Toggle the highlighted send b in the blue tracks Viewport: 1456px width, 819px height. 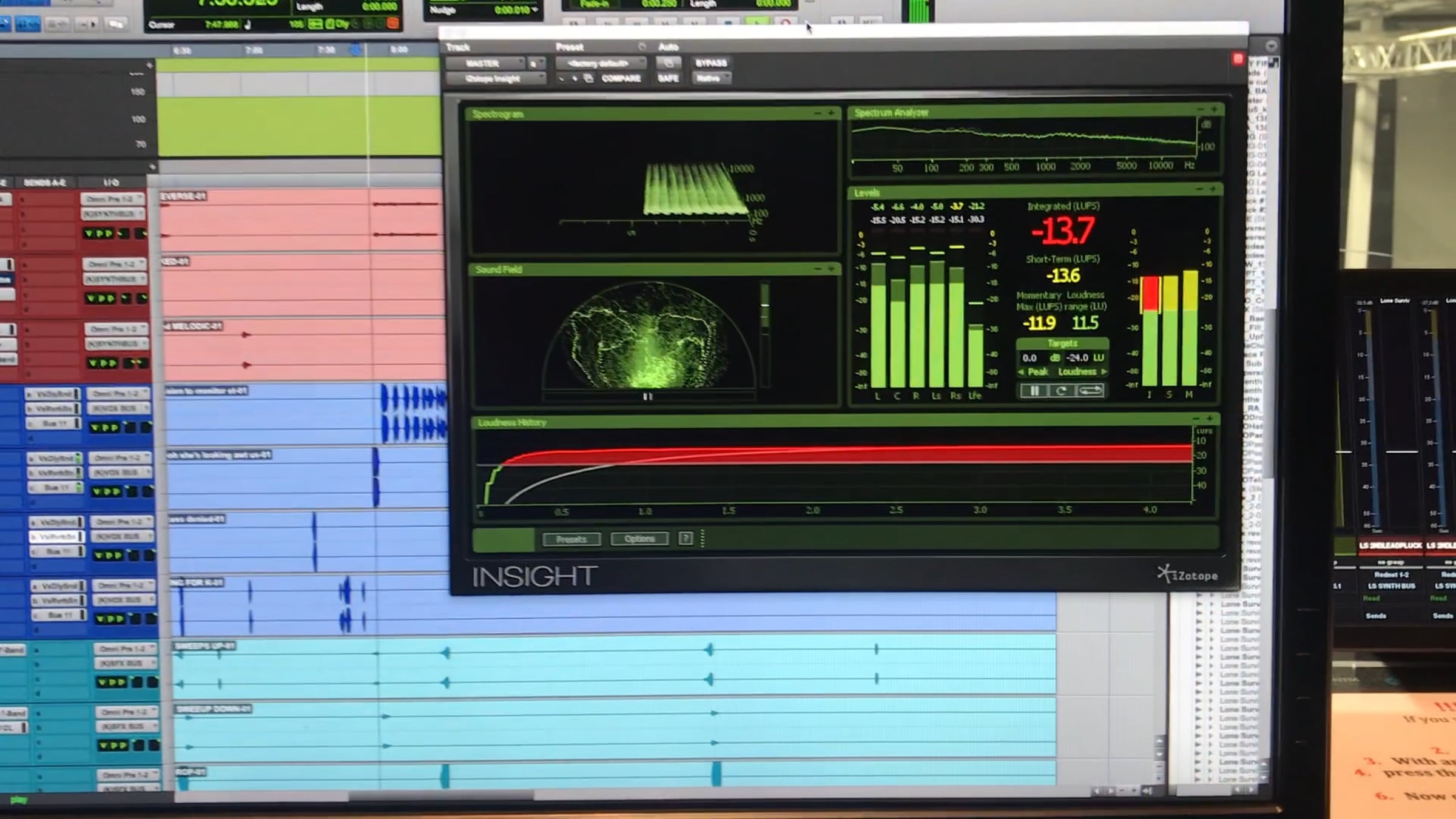click(x=56, y=537)
